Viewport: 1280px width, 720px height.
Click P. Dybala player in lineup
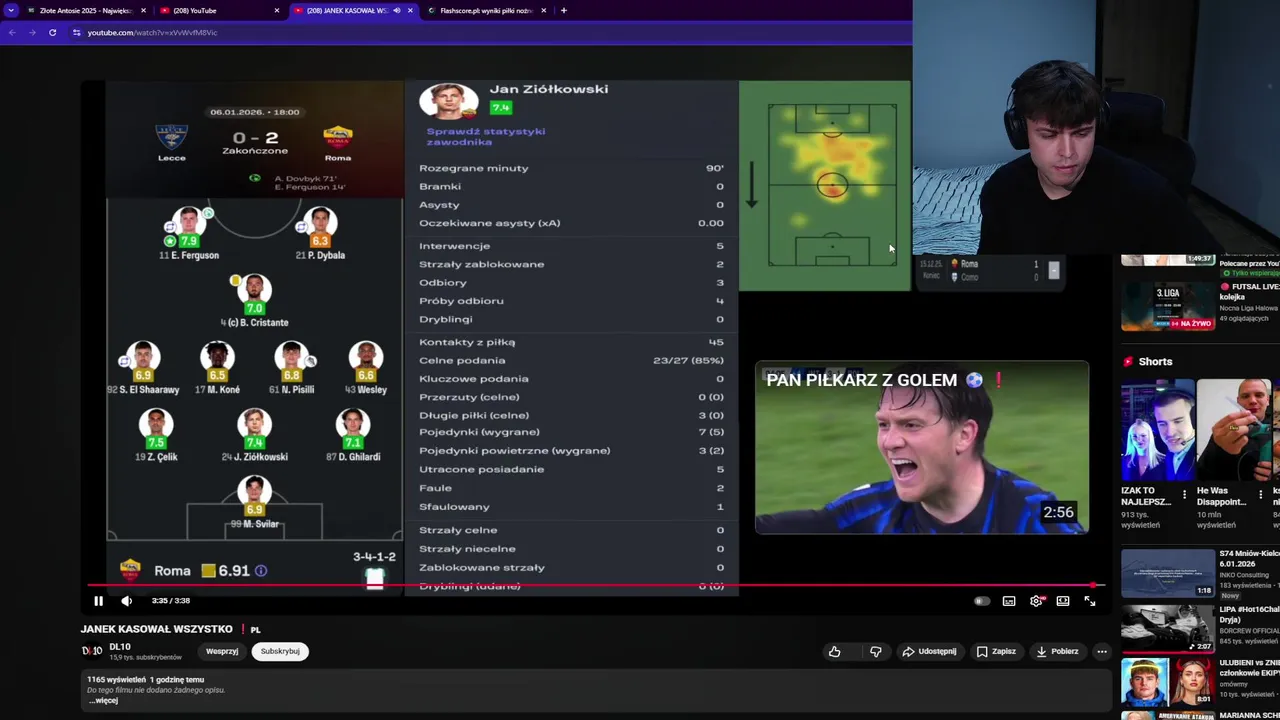[x=320, y=235]
